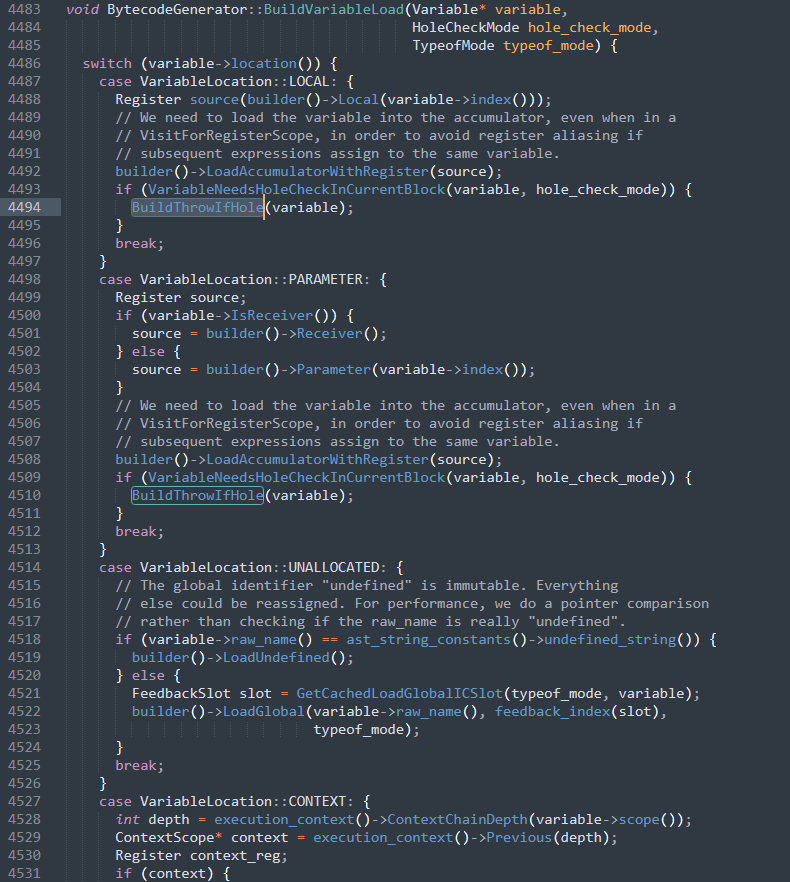790x882 pixels.
Task: Click else keyword on line 4502
Action: 148,352
